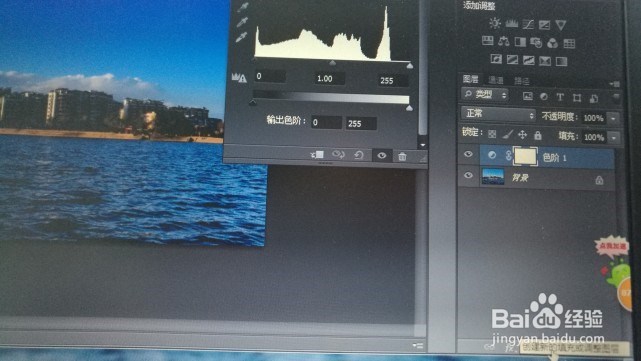641x361 pixels.
Task: Pick the gray point eyedropper in Levels
Action: (243, 21)
